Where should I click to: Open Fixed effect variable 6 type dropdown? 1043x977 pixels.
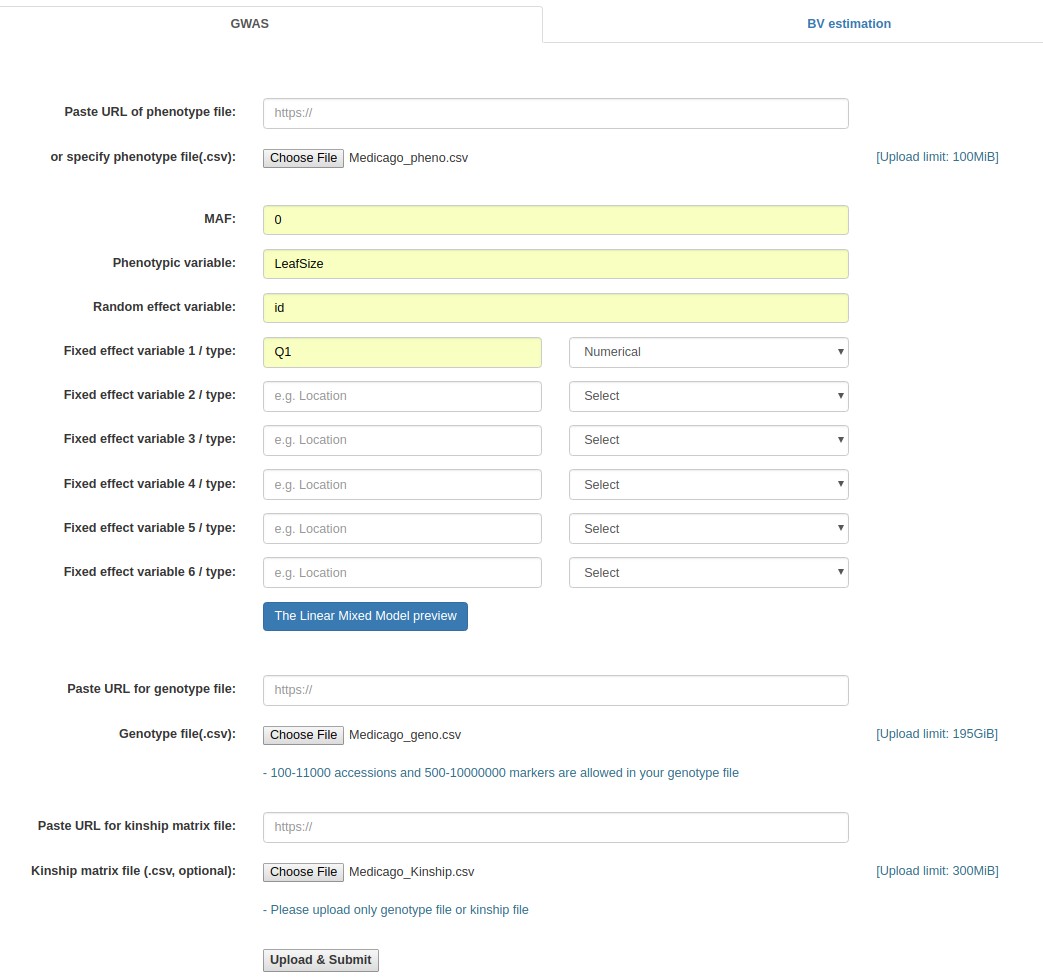click(708, 572)
